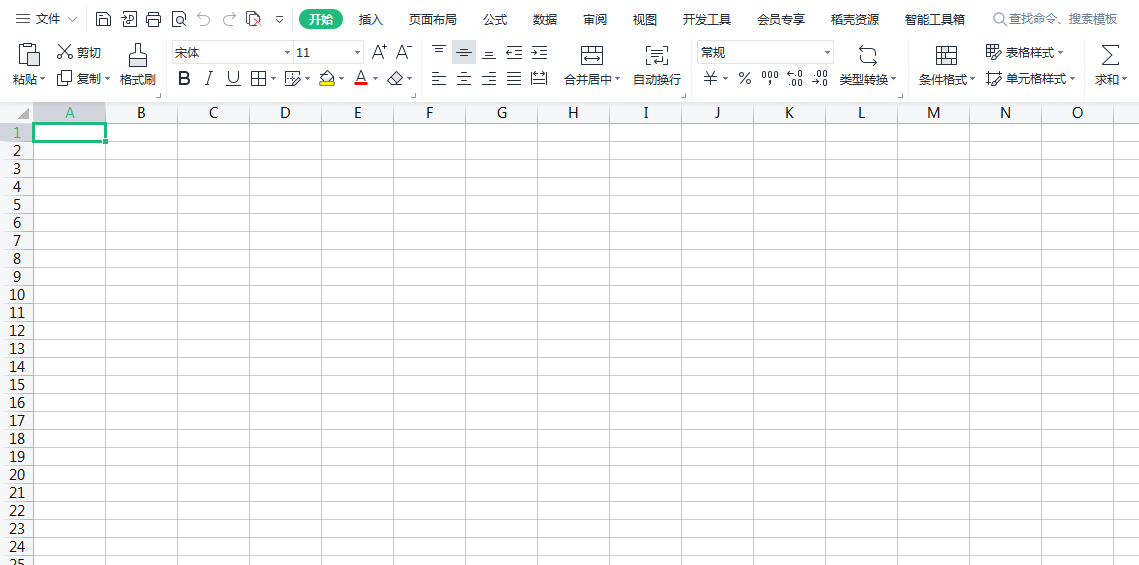Click the Print icon in quick access toolbar
The height and width of the screenshot is (565, 1139).
point(153,20)
